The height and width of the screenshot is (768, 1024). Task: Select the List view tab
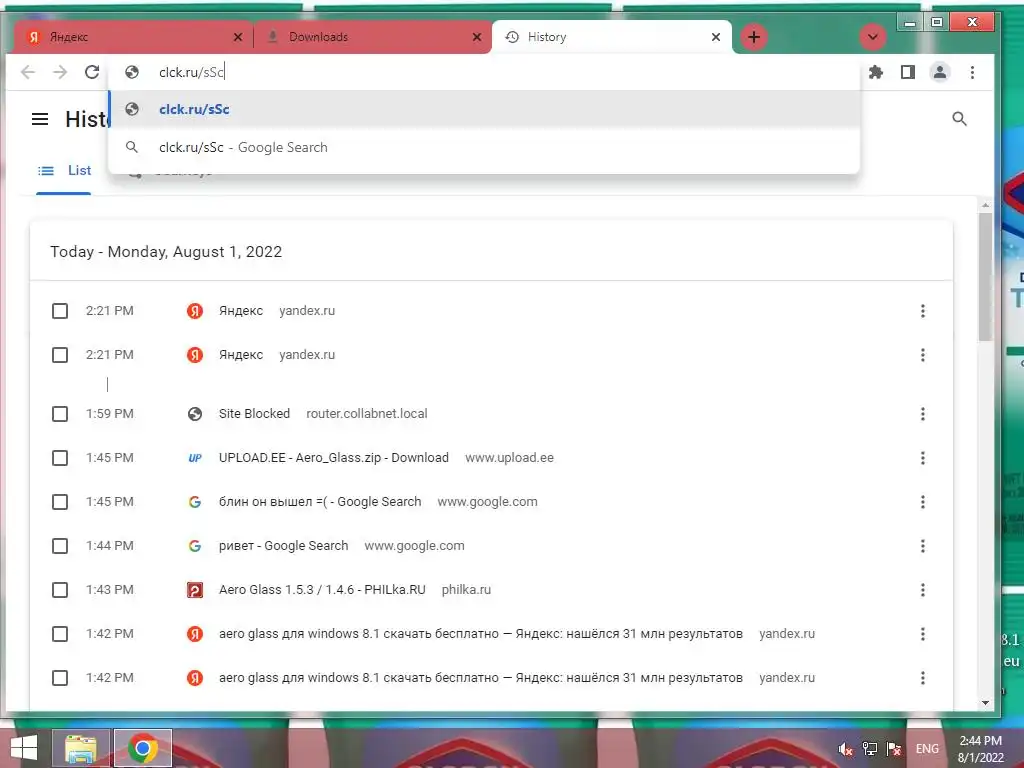64,170
